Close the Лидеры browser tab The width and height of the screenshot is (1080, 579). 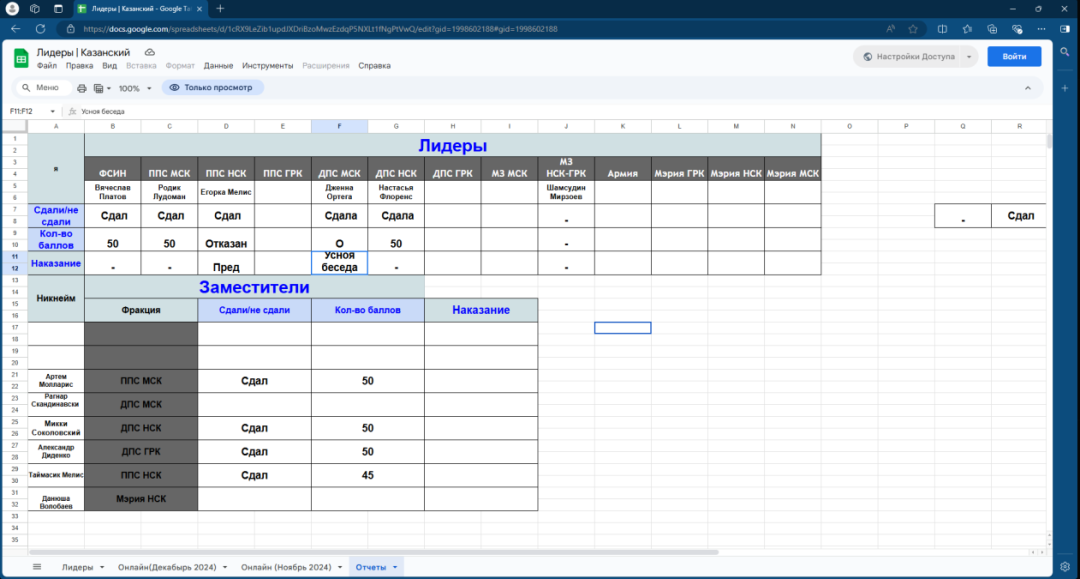(199, 9)
